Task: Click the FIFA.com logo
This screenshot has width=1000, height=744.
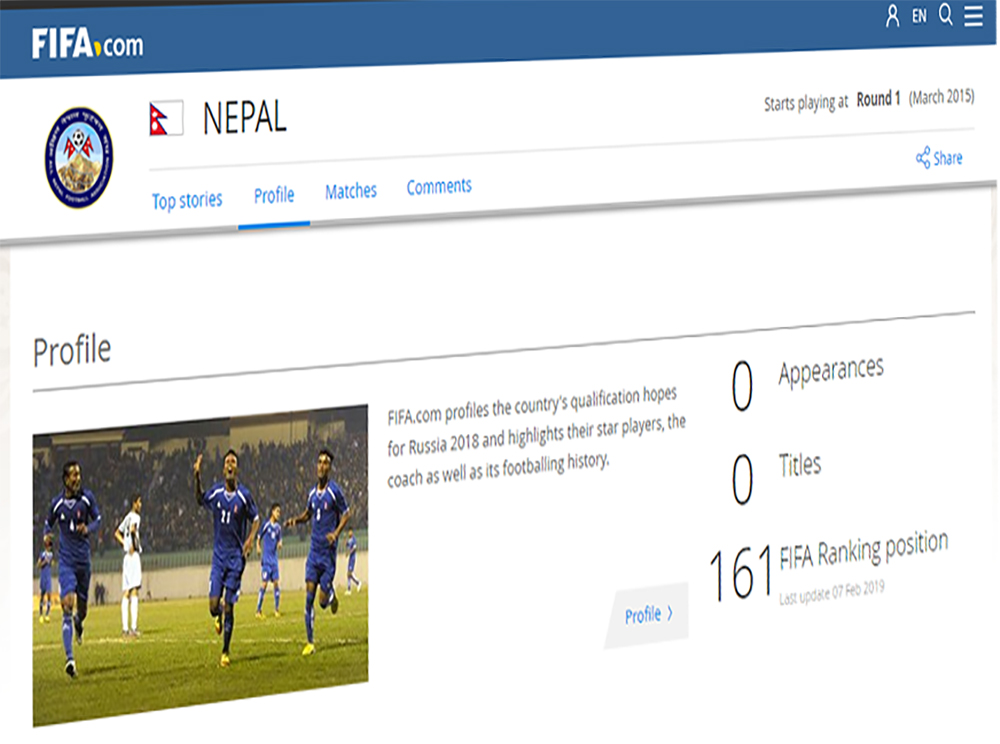Action: (x=87, y=43)
